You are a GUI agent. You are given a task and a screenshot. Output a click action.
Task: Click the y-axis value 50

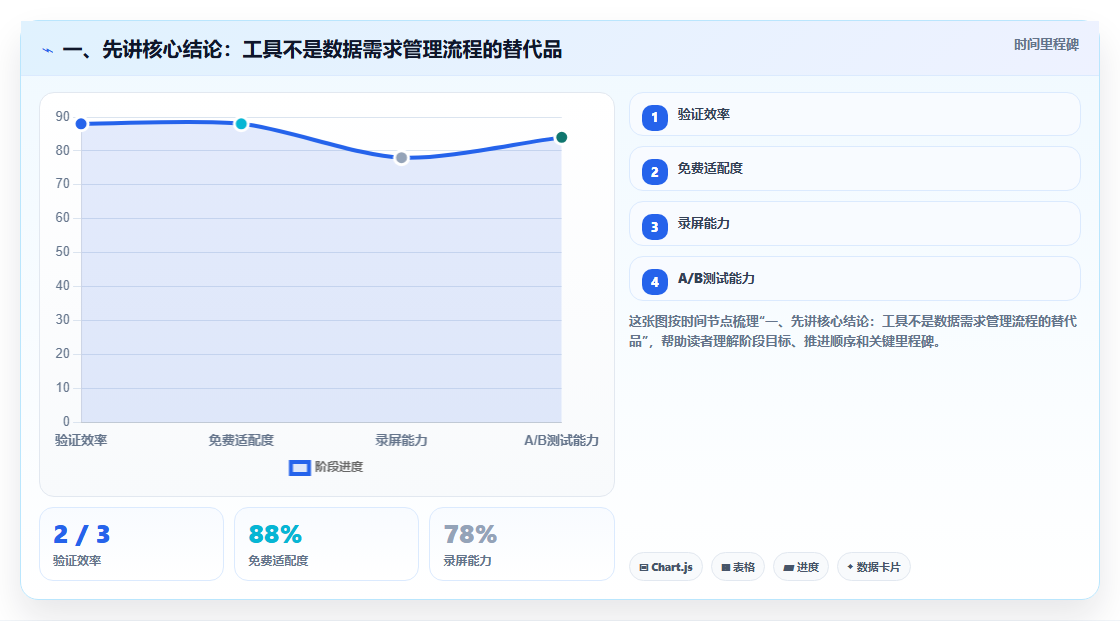[x=63, y=252]
